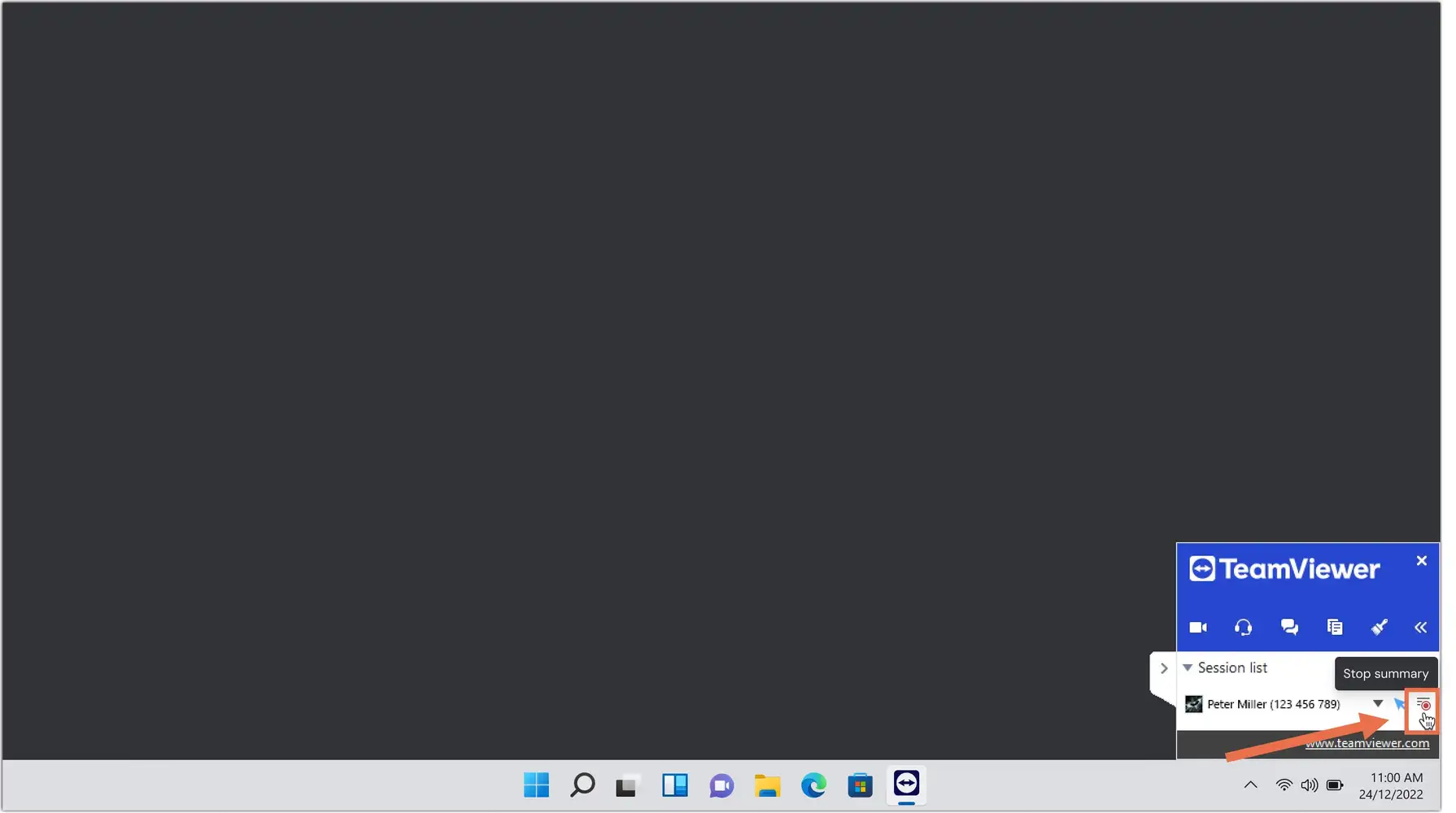Open the chat bubbles in TeamViewer
The height and width of the screenshot is (813, 1456).
[x=1289, y=627]
